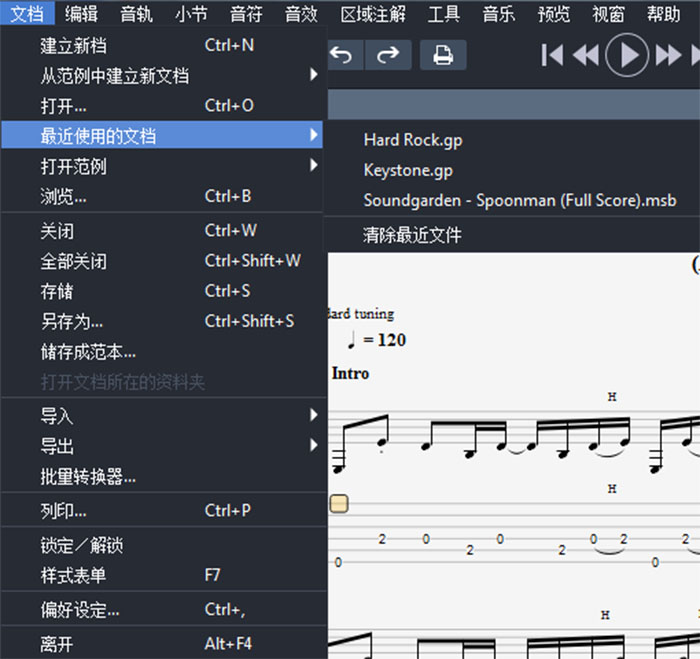Open the 音轨 menu in menu bar

point(136,14)
